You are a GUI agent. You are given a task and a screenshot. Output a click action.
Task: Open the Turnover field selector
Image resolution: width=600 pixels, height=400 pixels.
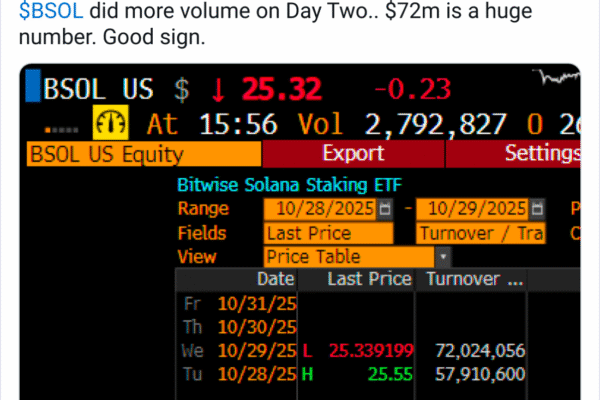coord(480,233)
